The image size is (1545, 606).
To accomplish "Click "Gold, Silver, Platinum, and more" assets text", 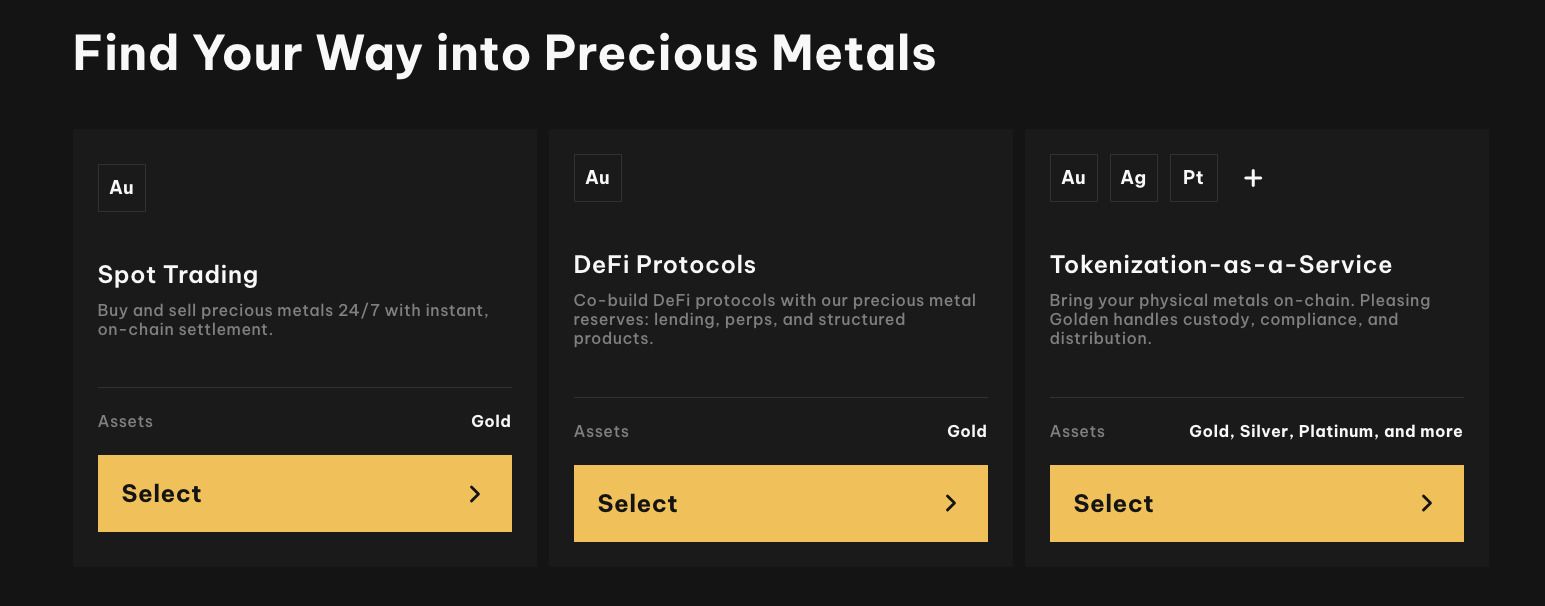I will coord(1326,432).
